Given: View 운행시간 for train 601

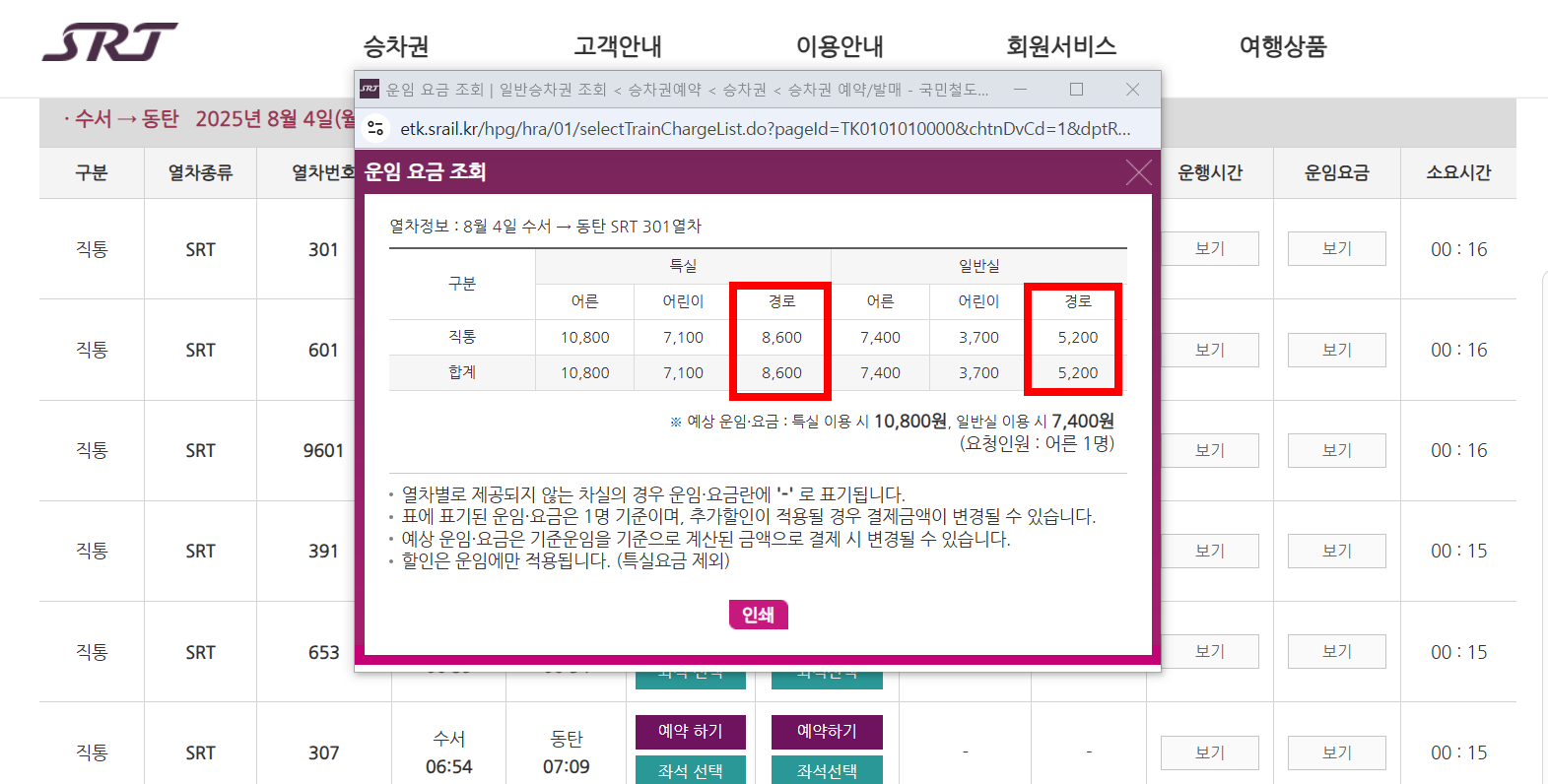Looking at the screenshot, I should click(x=1209, y=350).
